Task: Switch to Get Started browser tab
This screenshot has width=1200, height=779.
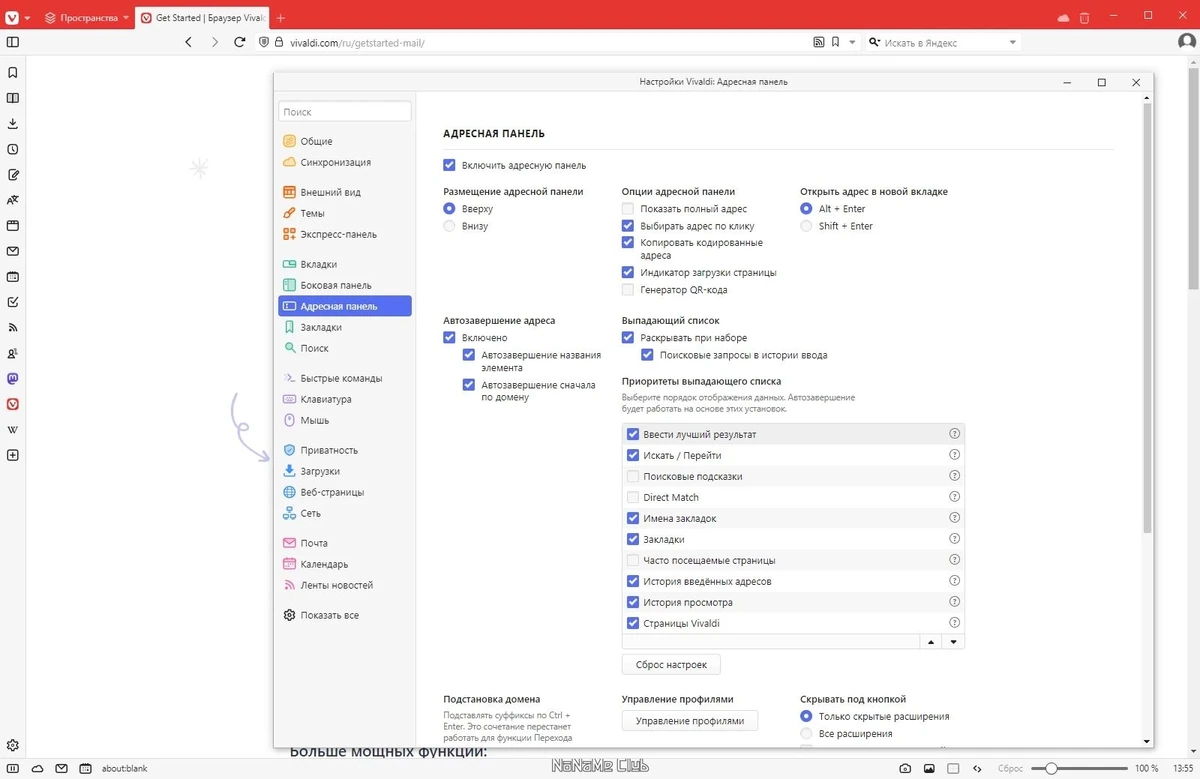Action: point(203,18)
